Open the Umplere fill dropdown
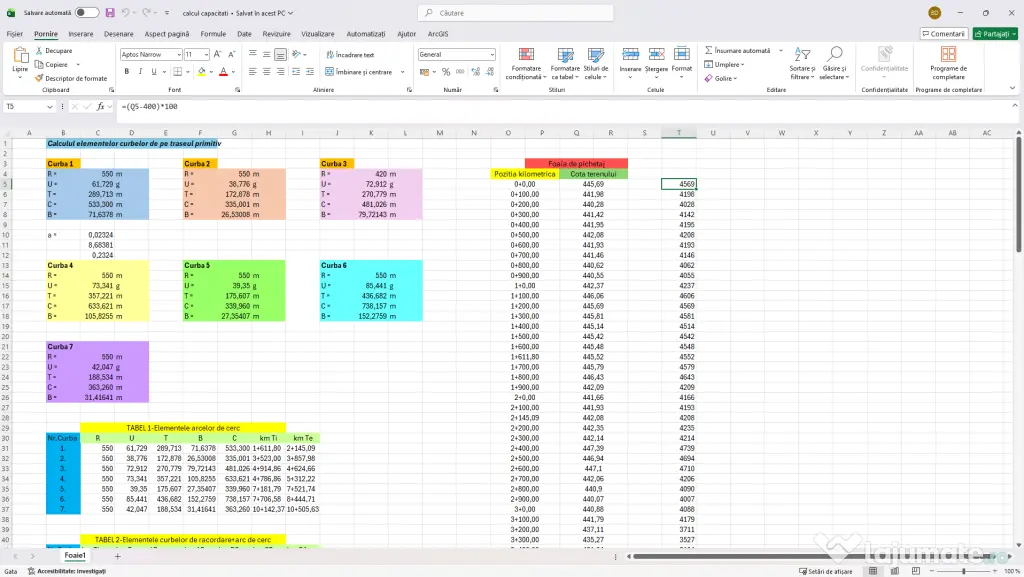 tap(725, 65)
